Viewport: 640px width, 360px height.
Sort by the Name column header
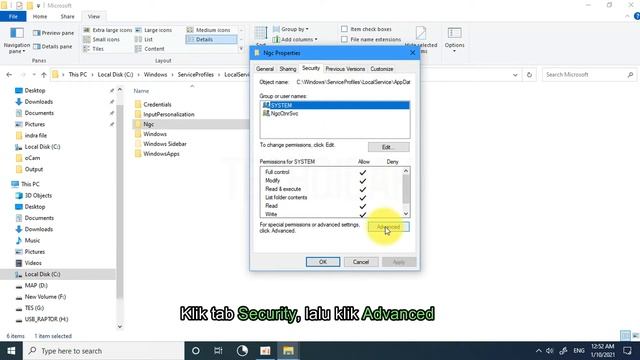[x=141, y=91]
